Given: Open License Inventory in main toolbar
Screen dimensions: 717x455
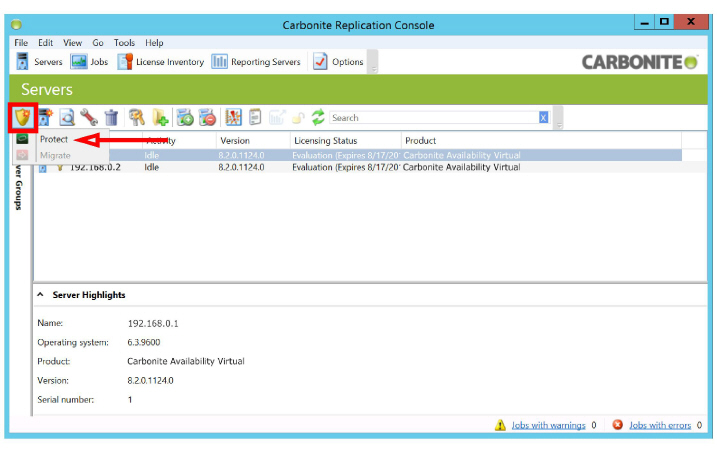Looking at the screenshot, I should point(161,61).
